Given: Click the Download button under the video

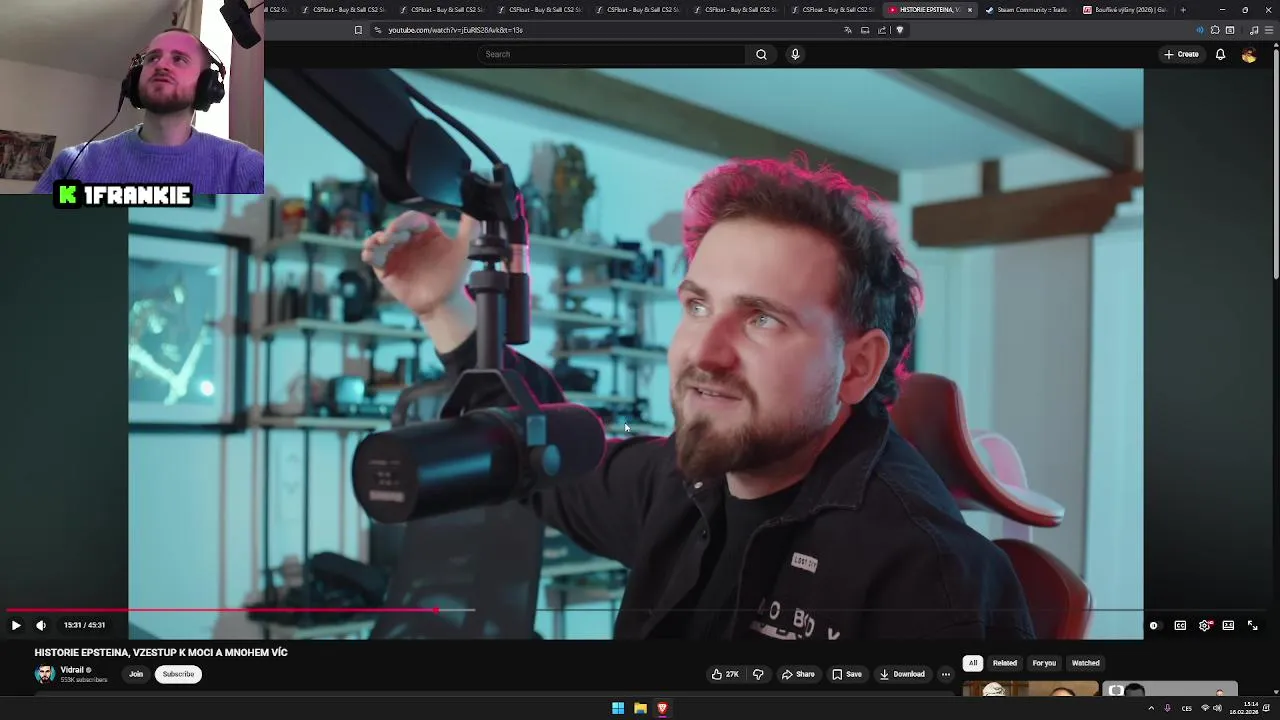Looking at the screenshot, I should click(x=902, y=674).
